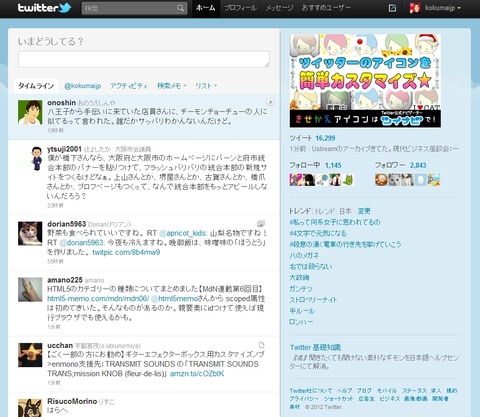
Task: Open ucchan's star avatar
Action: pyautogui.click(x=30, y=355)
